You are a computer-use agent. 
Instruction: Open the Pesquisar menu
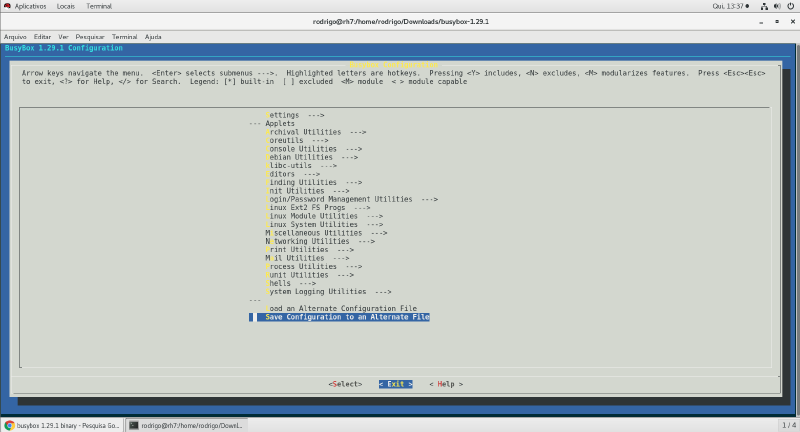coord(89,36)
